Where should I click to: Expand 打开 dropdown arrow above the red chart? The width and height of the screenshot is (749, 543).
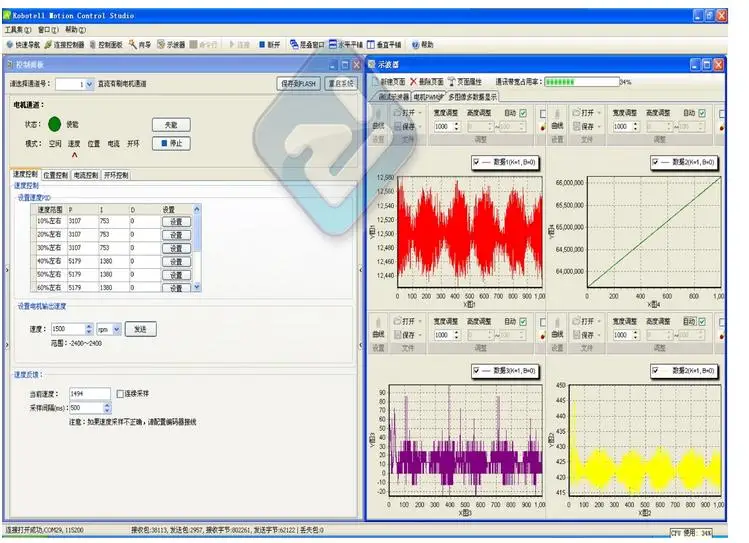420,113
